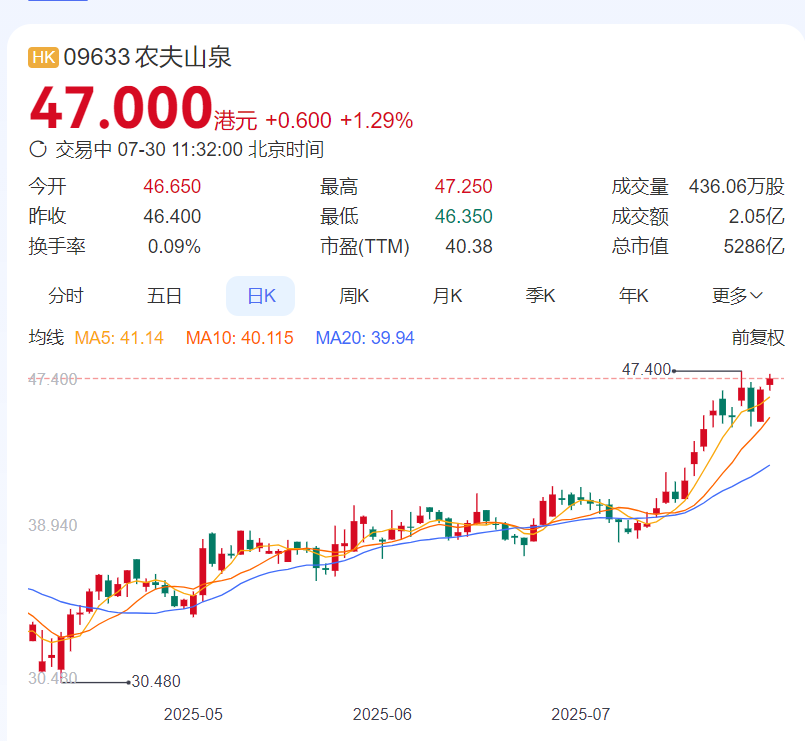805x741 pixels.
Task: Click the price change +0.600
Action: pyautogui.click(x=298, y=121)
